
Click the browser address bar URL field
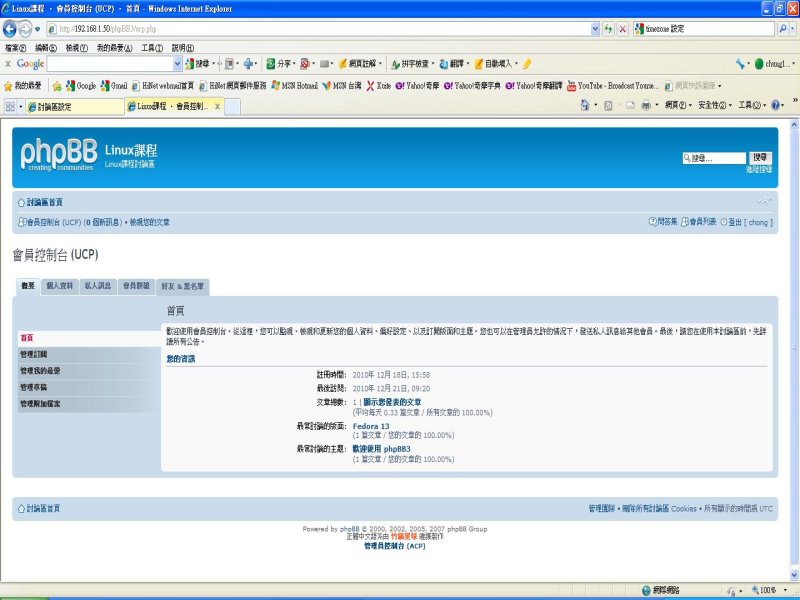click(319, 29)
